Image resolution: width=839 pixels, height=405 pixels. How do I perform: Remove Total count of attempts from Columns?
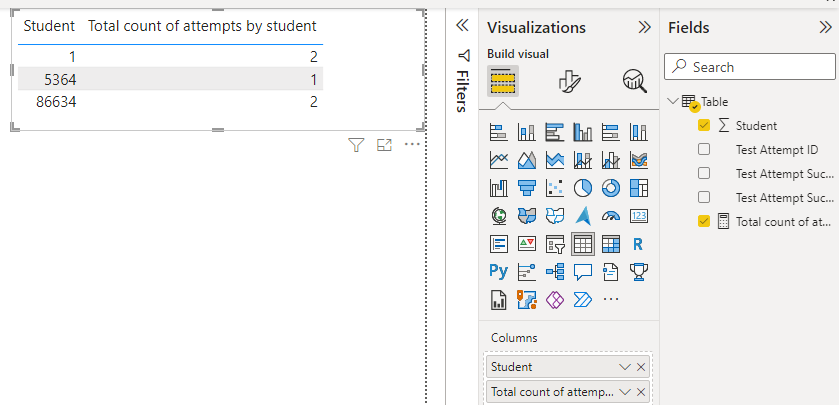(x=641, y=392)
